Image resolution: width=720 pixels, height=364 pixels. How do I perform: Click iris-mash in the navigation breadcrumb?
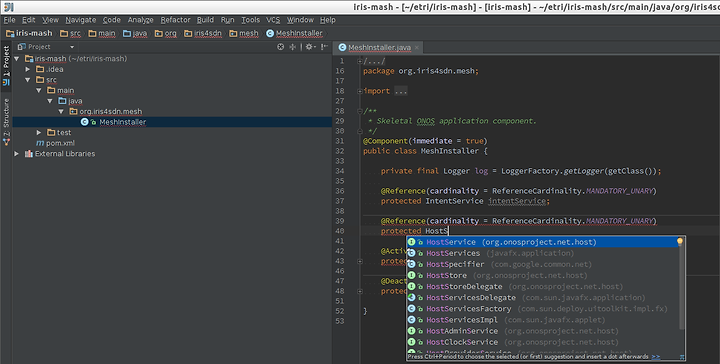[29, 33]
